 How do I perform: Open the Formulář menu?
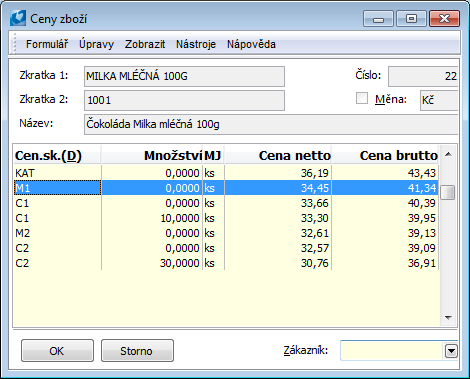[47, 44]
